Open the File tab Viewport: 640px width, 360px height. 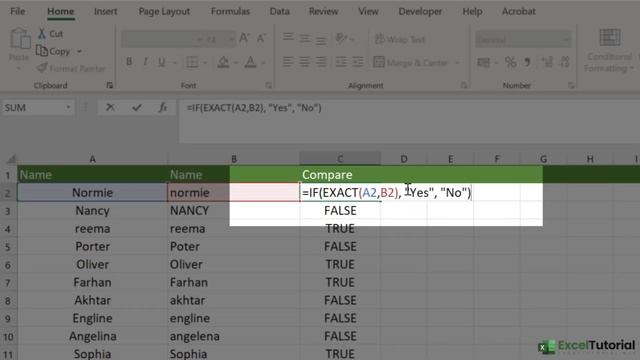pyautogui.click(x=18, y=11)
